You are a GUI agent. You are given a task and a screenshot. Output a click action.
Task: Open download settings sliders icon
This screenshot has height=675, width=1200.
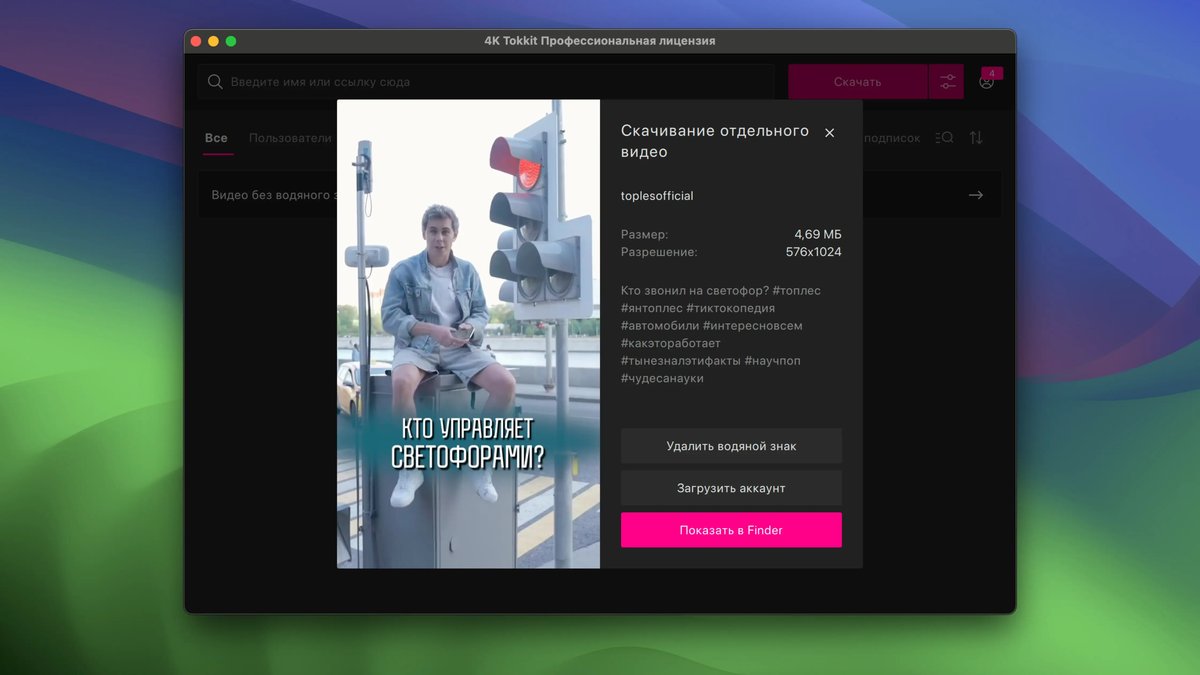pos(947,82)
